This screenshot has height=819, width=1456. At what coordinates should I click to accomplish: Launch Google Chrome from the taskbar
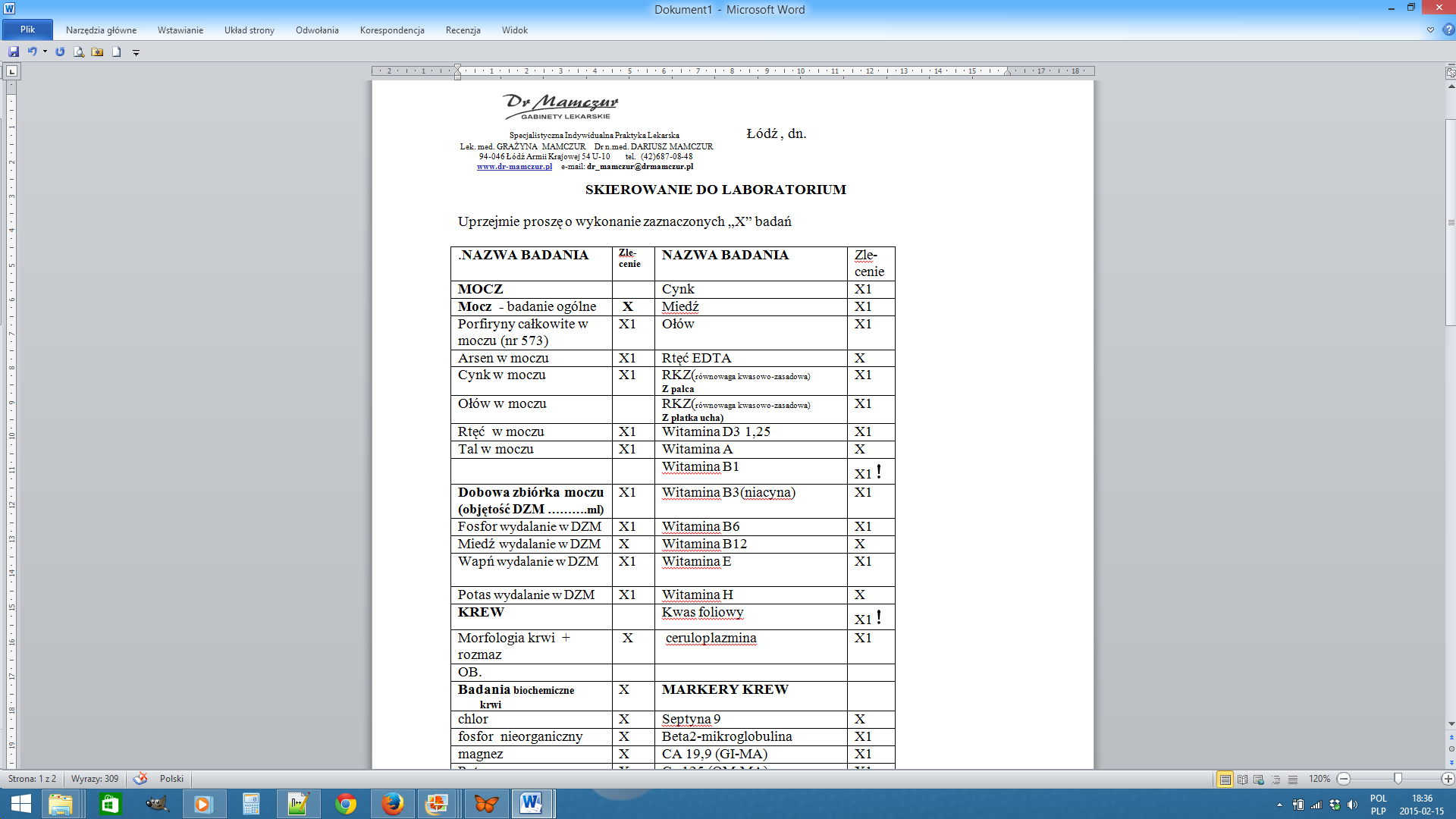point(345,804)
